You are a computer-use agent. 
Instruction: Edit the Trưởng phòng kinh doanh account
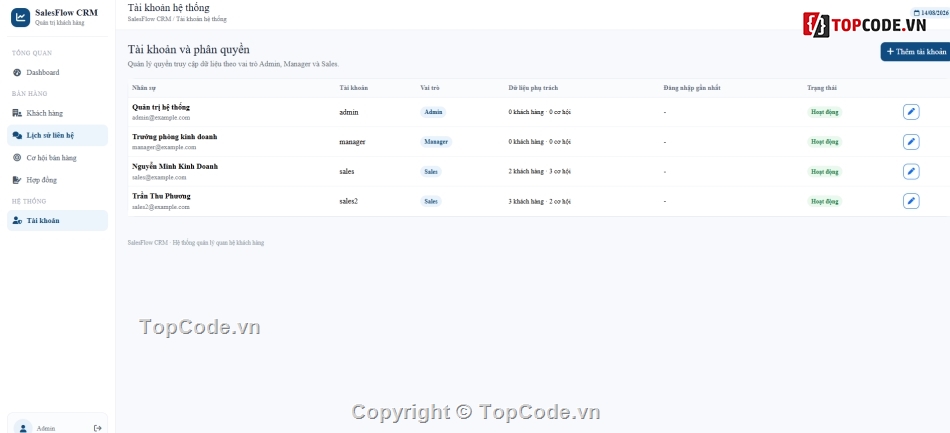coord(911,142)
